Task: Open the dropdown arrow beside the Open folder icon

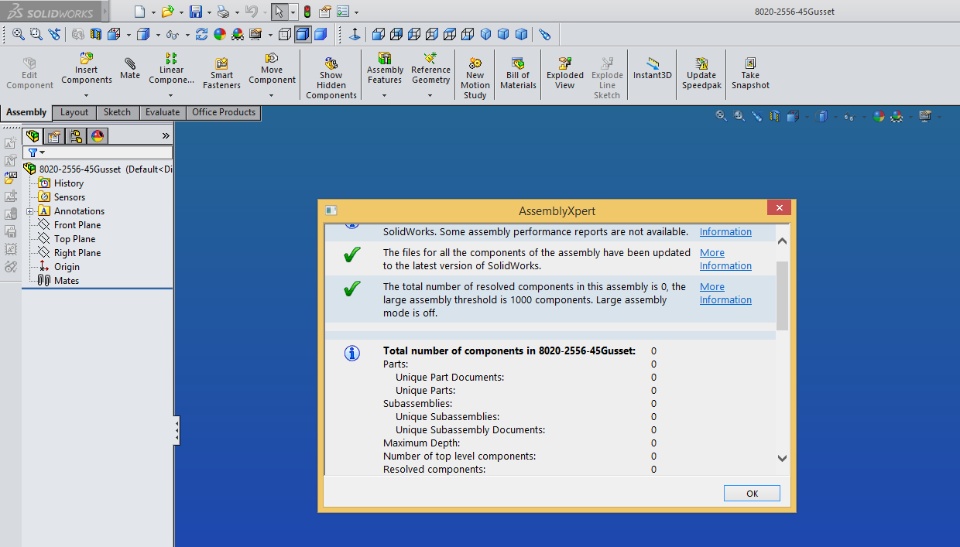Action: (181, 12)
